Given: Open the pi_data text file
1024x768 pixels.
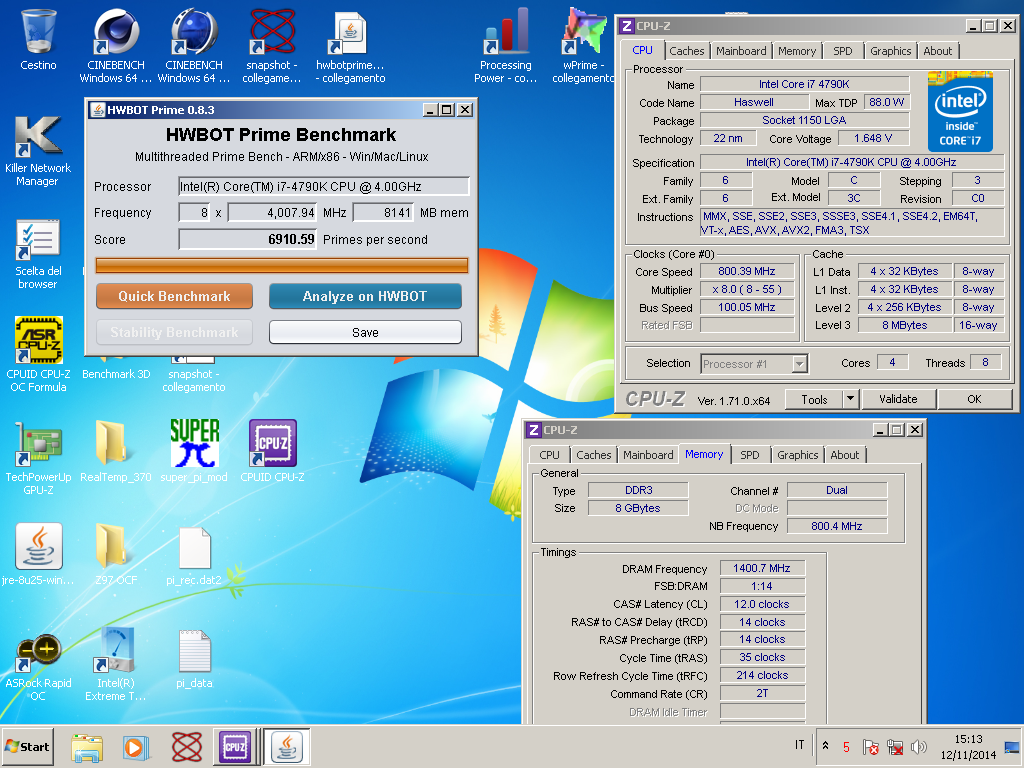Looking at the screenshot, I should tap(194, 658).
